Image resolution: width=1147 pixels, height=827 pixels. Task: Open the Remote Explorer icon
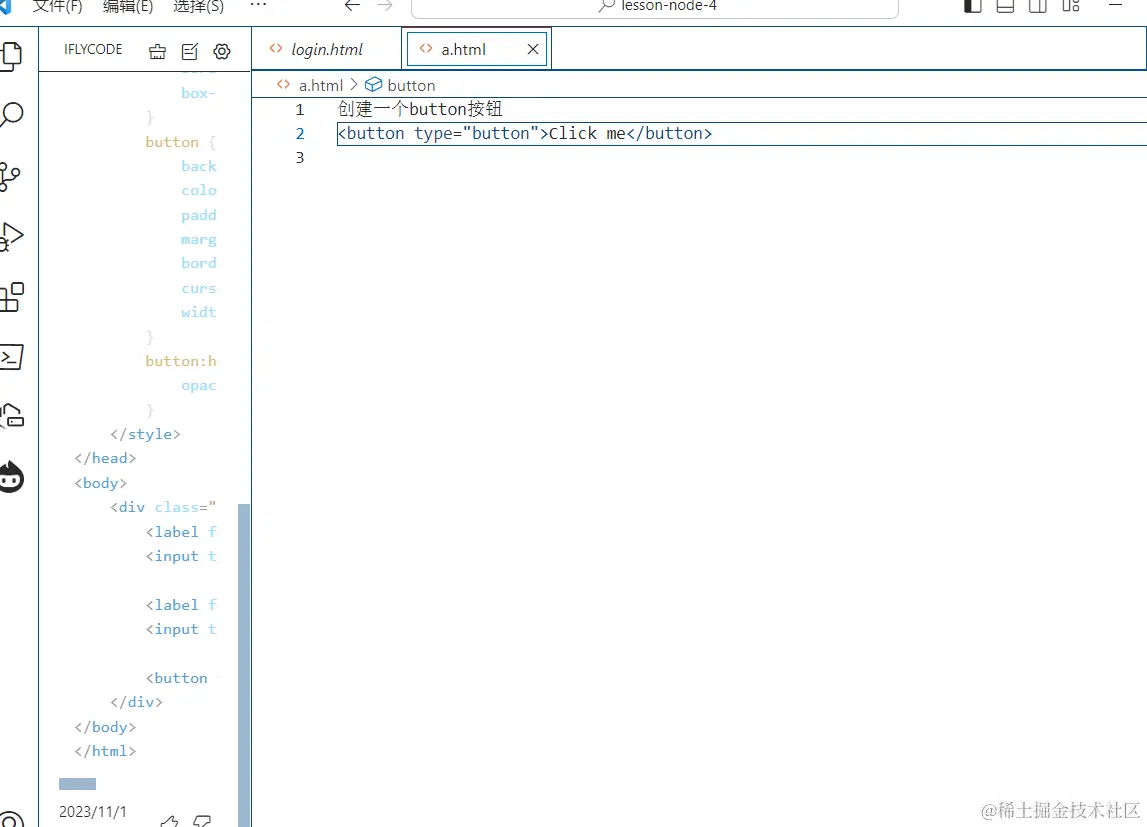pyautogui.click(x=11, y=415)
